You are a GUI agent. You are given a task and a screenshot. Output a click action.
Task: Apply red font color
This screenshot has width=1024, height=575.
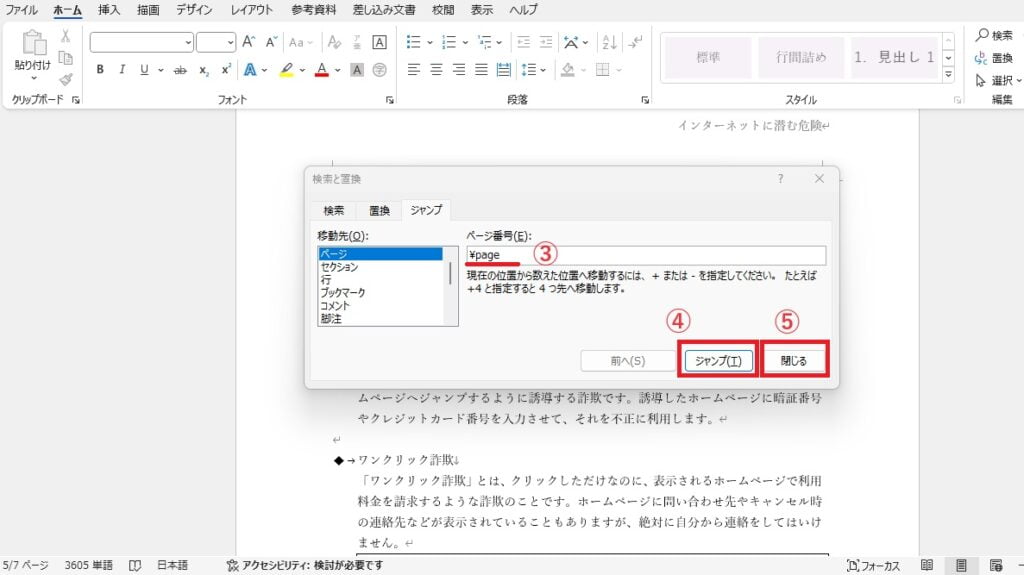point(321,69)
